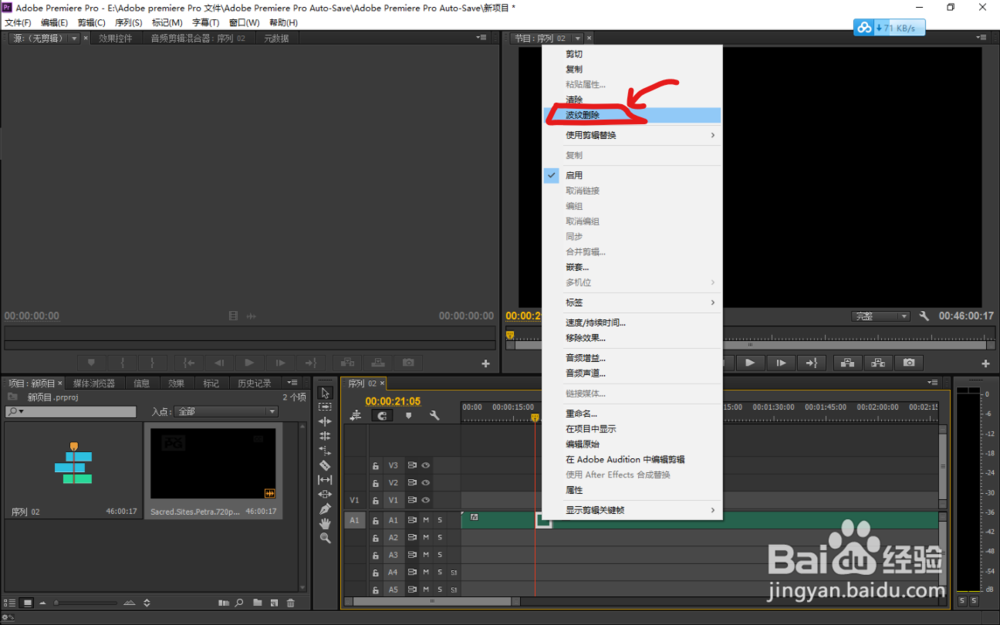This screenshot has height=625, width=1000.
Task: Select the Rate Stretch tool
Action: 325,451
